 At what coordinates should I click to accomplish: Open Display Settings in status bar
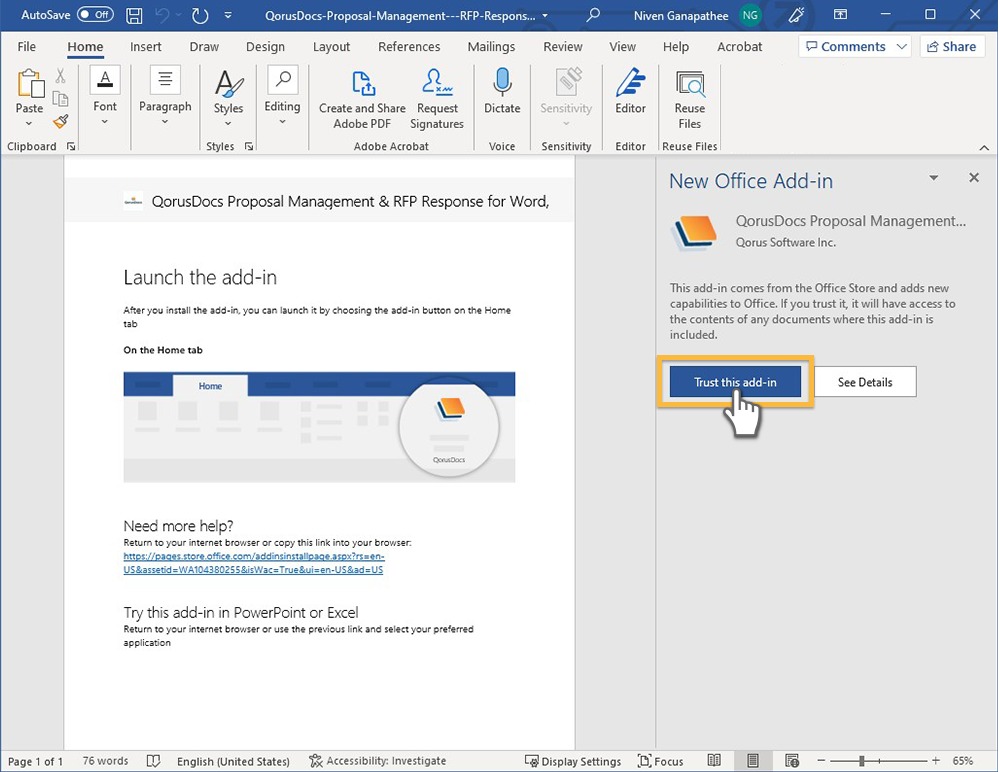pos(573,761)
